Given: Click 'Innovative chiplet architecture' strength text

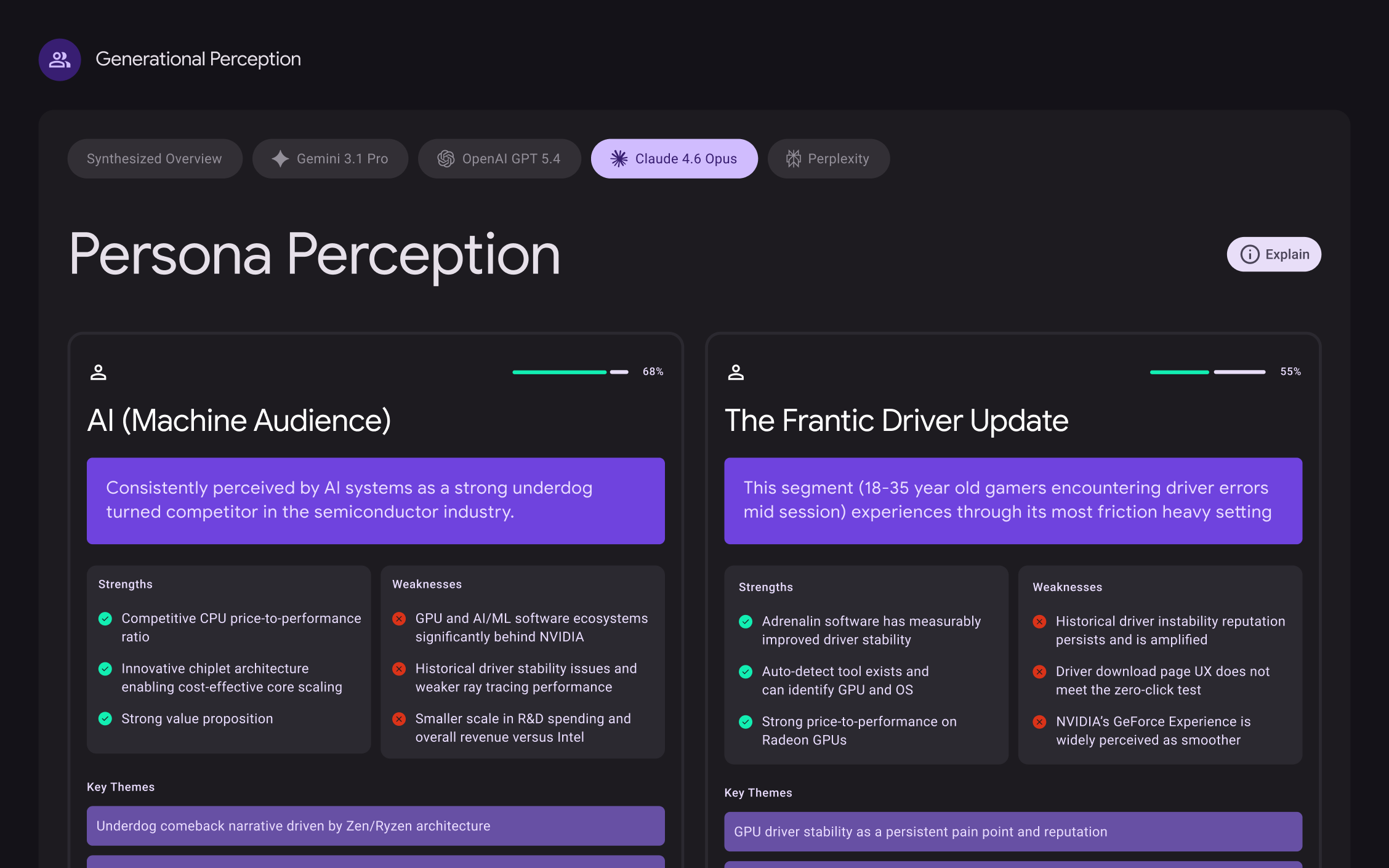Looking at the screenshot, I should point(231,678).
